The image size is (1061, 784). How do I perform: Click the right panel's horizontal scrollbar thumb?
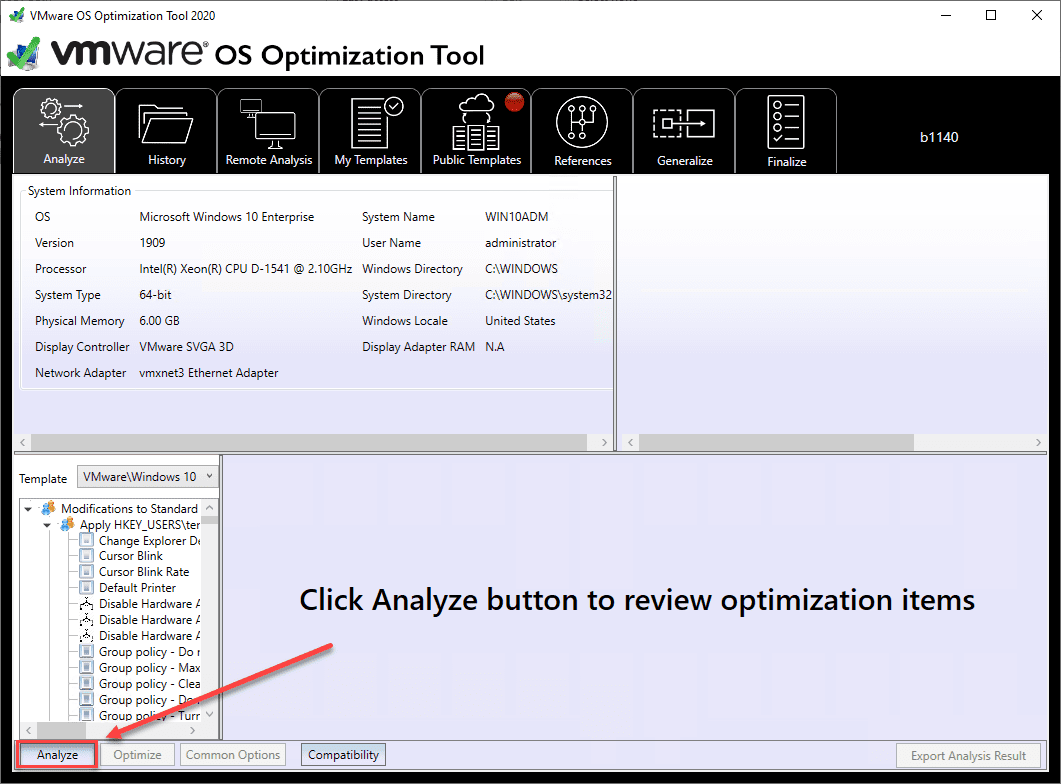pos(776,442)
